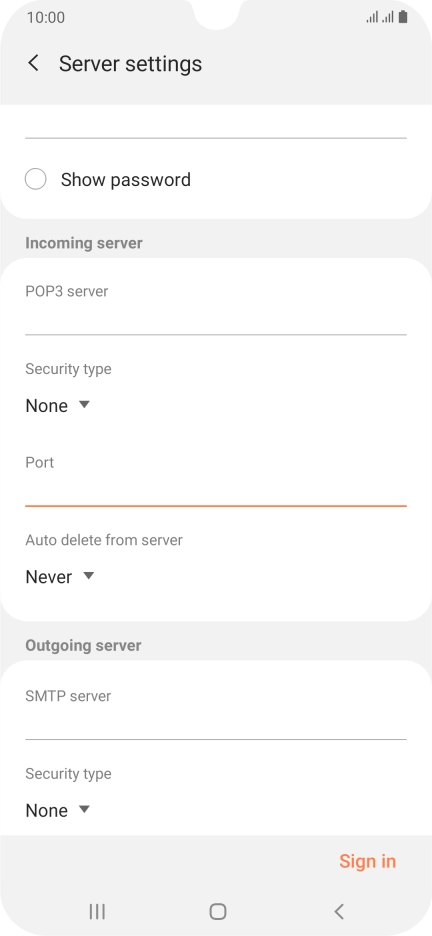Expand Auto delete from server Never dropdown
432x936 pixels.
(x=60, y=577)
